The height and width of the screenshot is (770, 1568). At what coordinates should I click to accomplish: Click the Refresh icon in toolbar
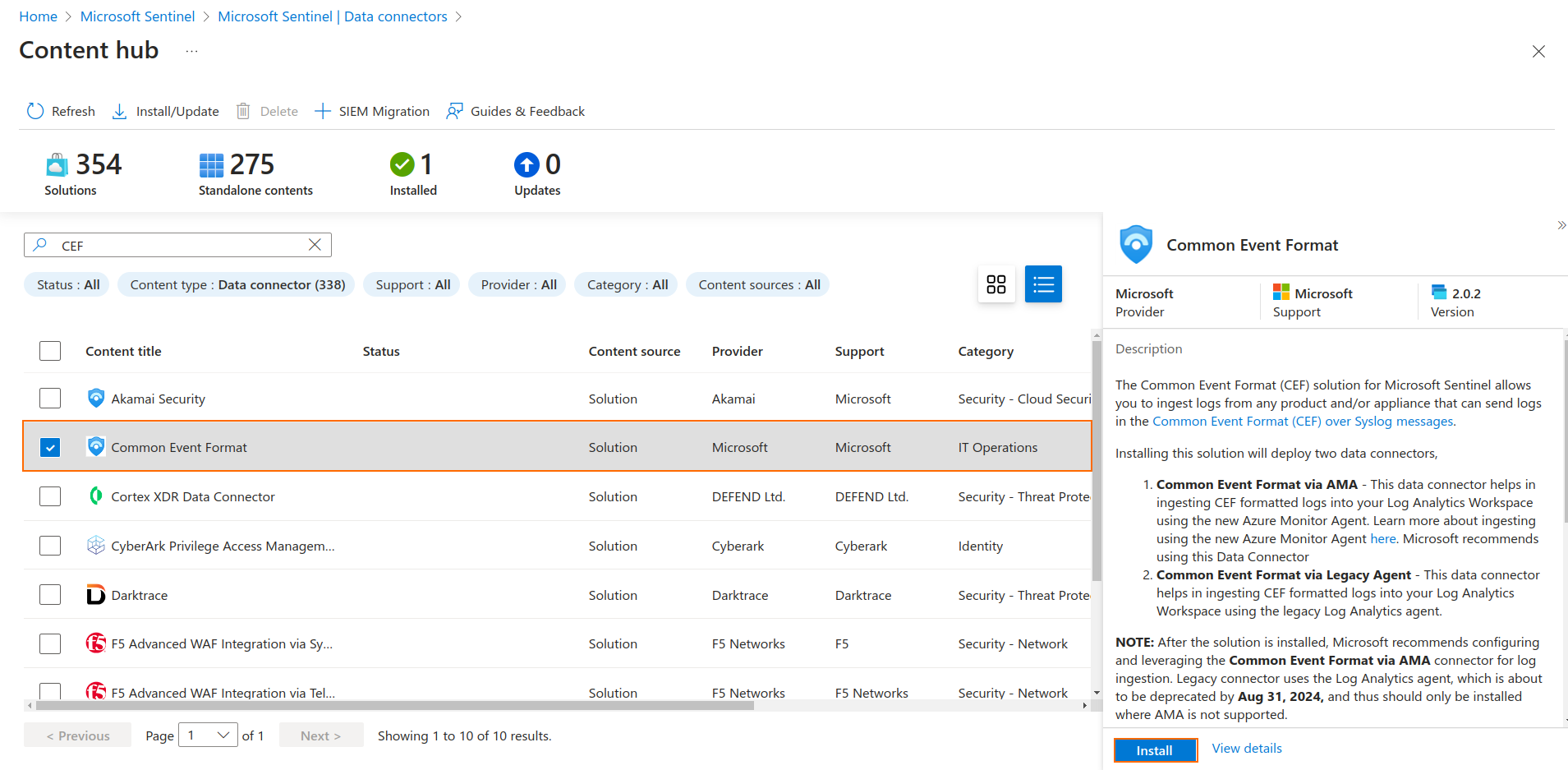[34, 111]
